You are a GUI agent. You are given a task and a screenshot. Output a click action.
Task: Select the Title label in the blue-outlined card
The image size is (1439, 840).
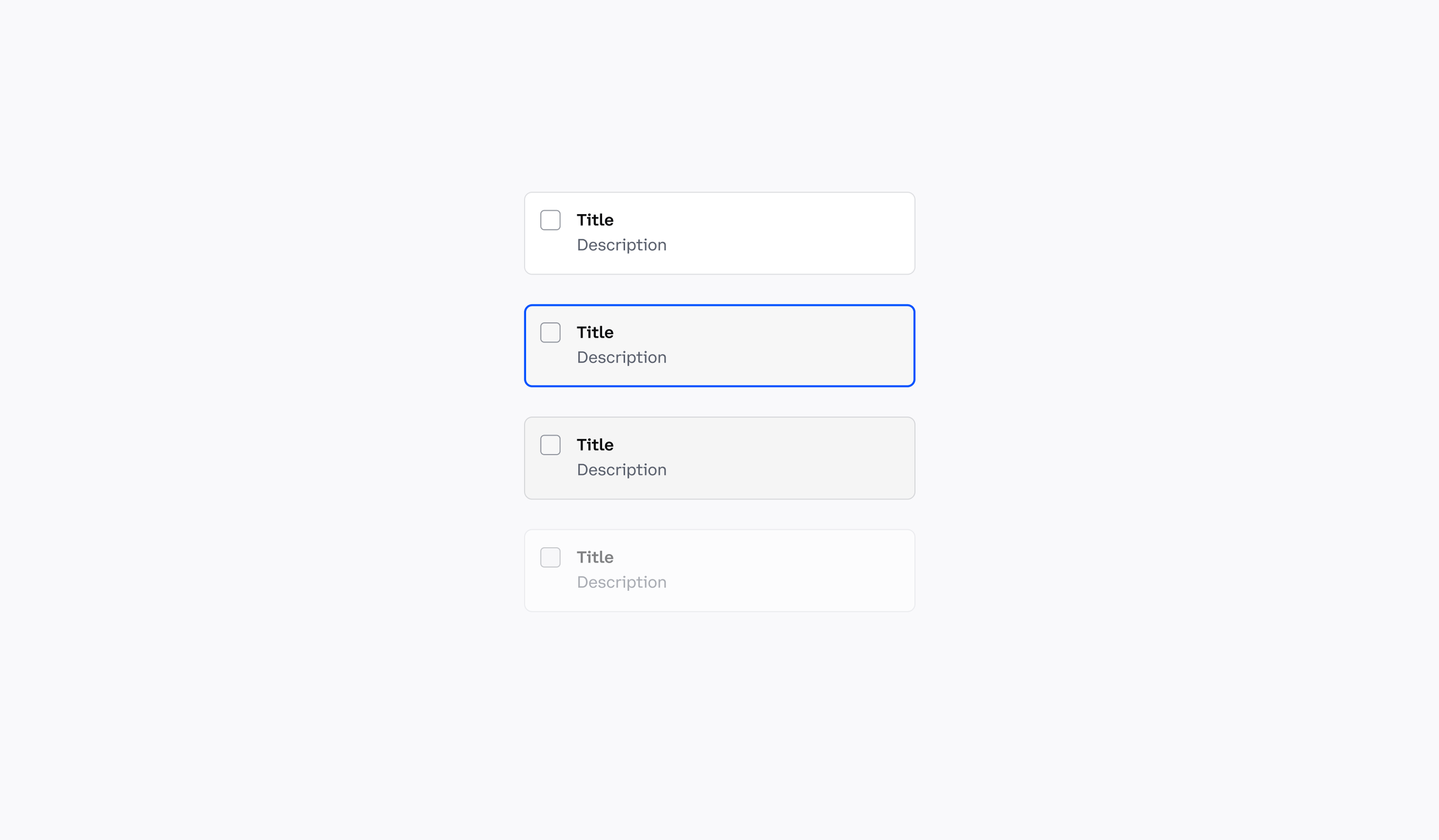(595, 333)
